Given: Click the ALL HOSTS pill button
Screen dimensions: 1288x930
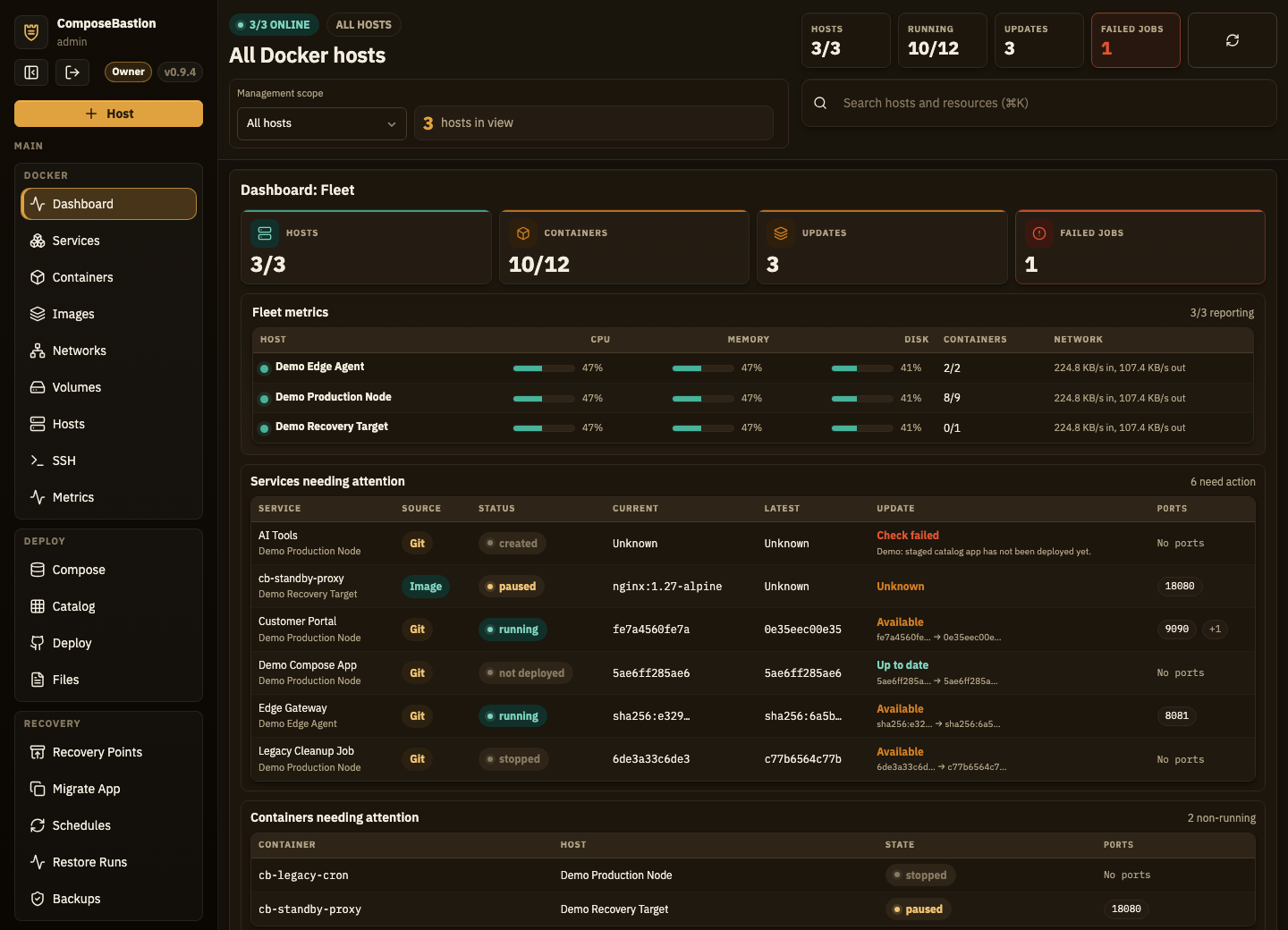Looking at the screenshot, I should pos(363,25).
